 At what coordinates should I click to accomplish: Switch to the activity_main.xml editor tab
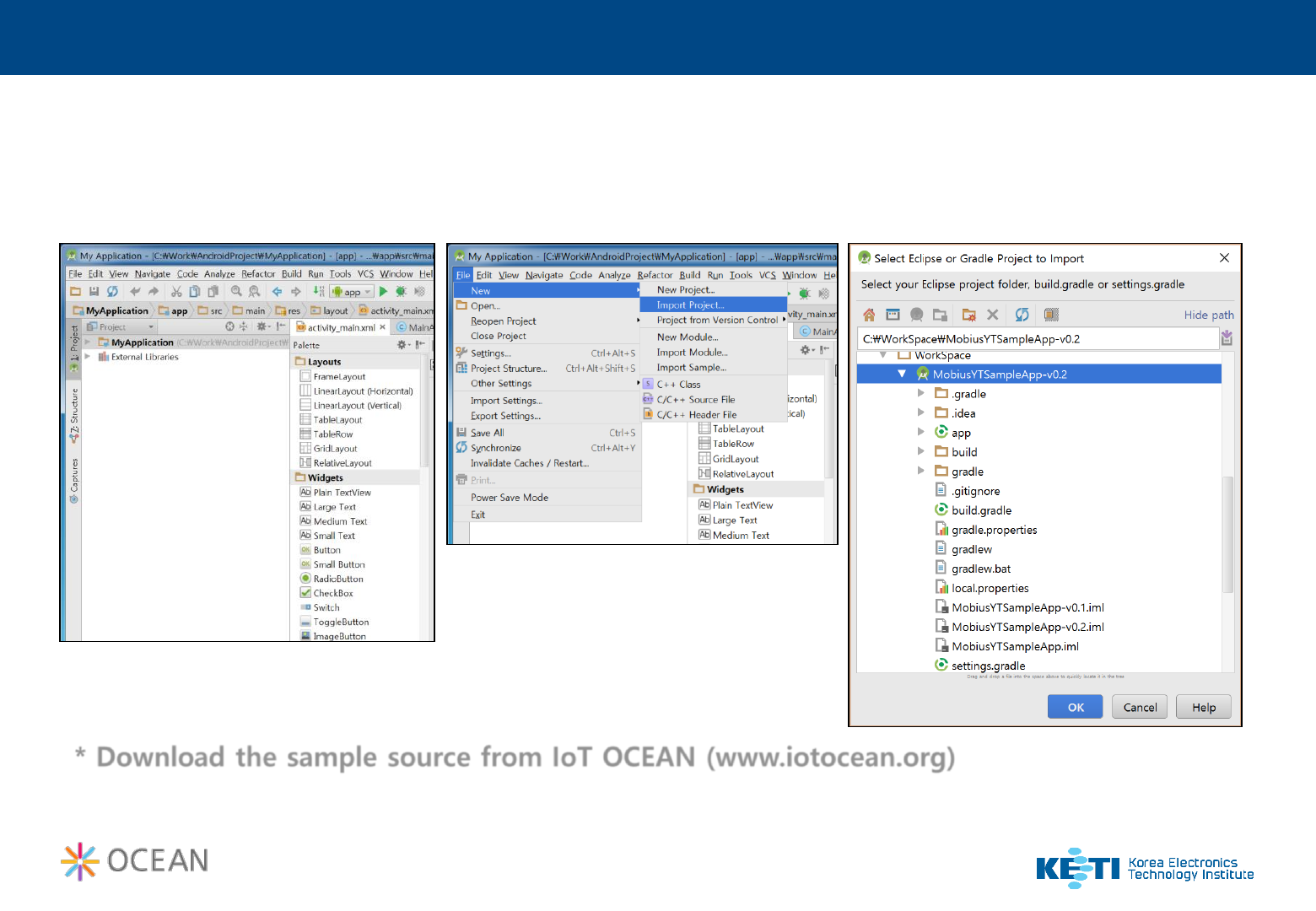coord(340,327)
